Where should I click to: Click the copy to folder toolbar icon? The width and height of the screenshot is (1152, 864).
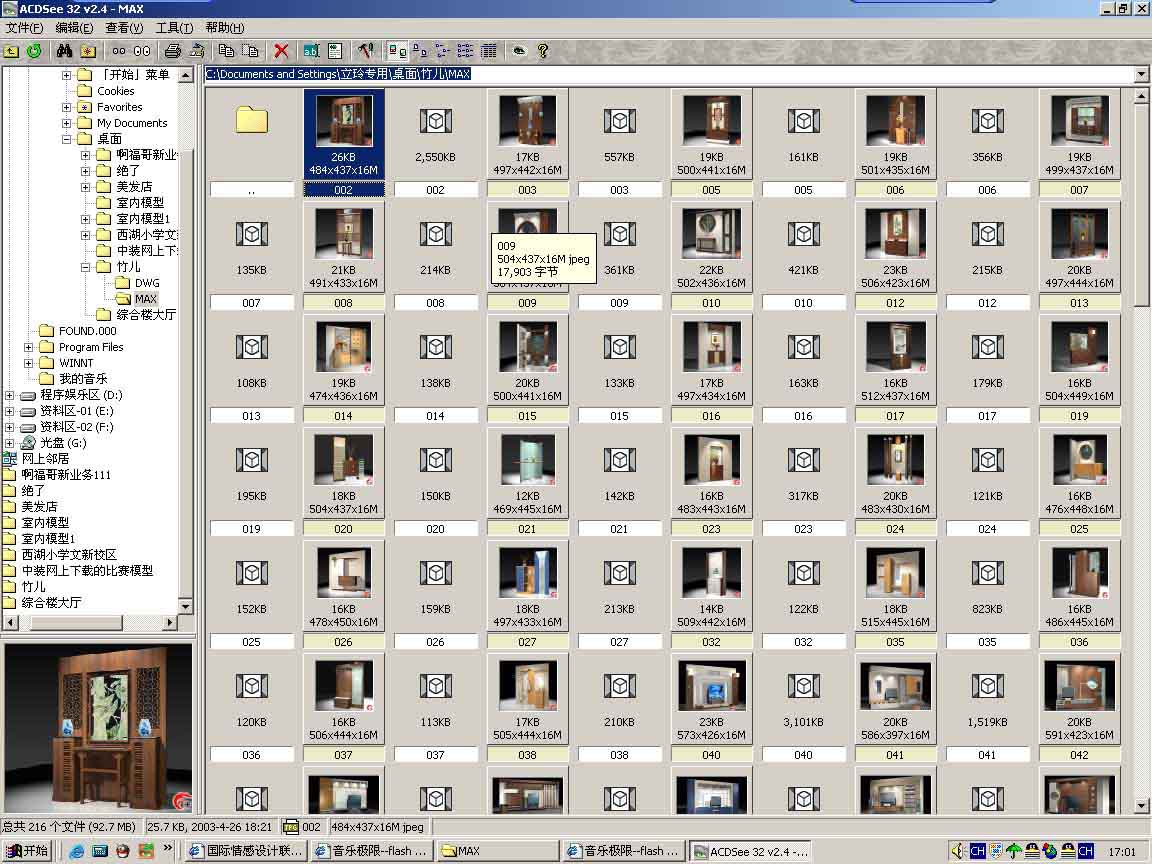(226, 51)
